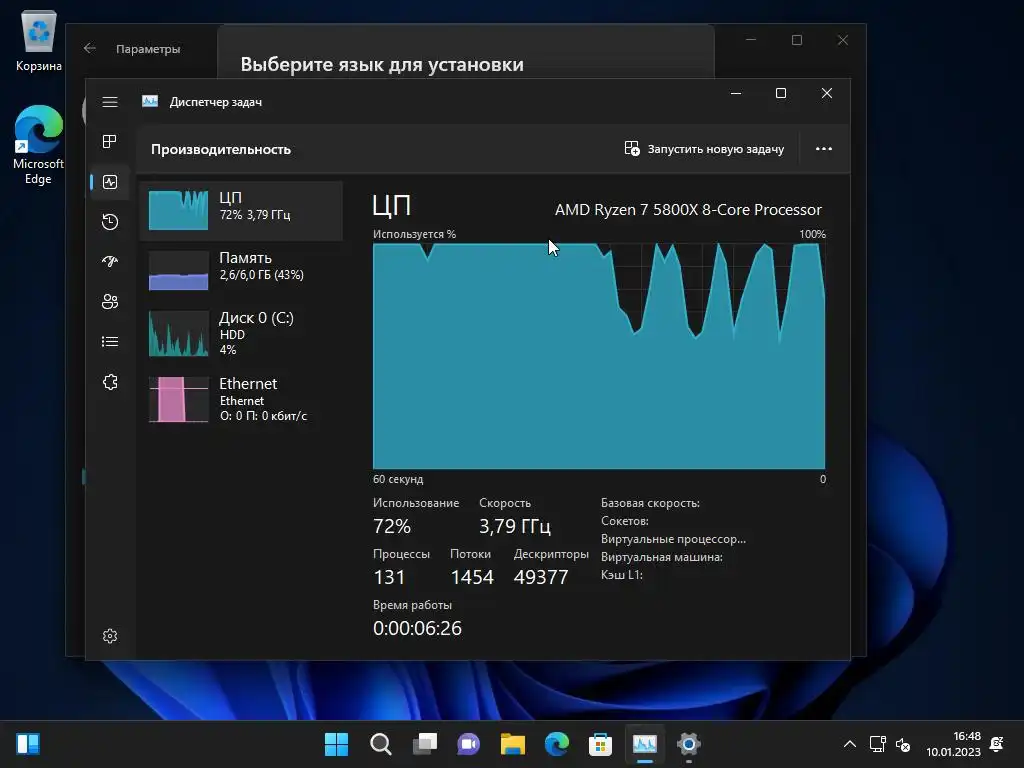
Task: Click the back arrow in Параметры window
Action: click(89, 48)
